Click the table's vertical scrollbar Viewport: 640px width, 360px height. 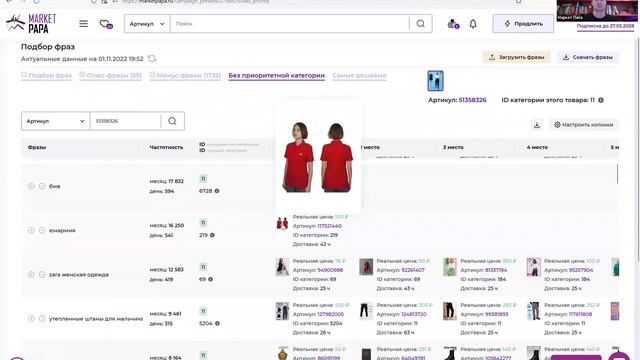[x=617, y=174]
